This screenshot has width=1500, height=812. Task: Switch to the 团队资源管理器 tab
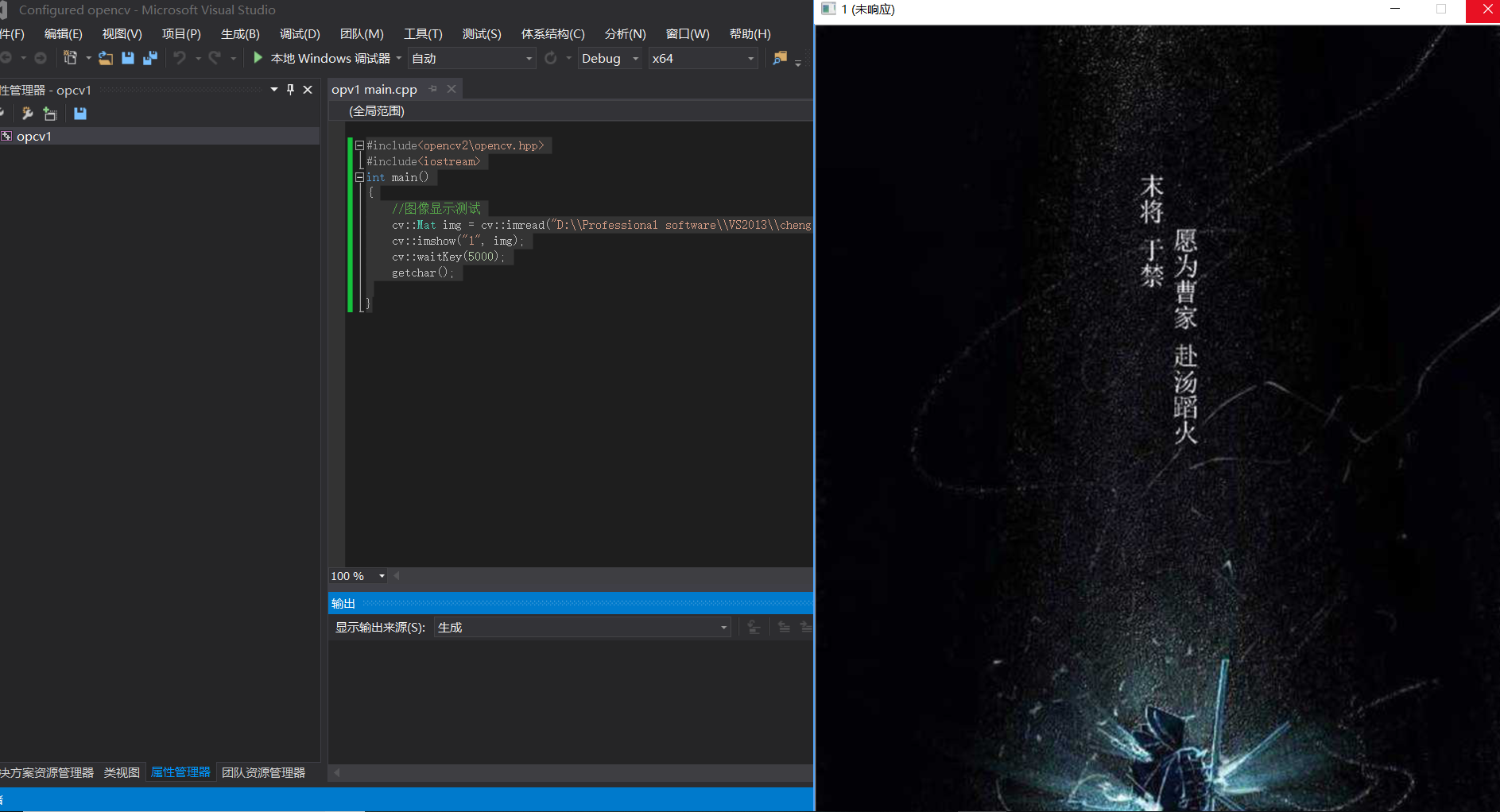(265, 771)
